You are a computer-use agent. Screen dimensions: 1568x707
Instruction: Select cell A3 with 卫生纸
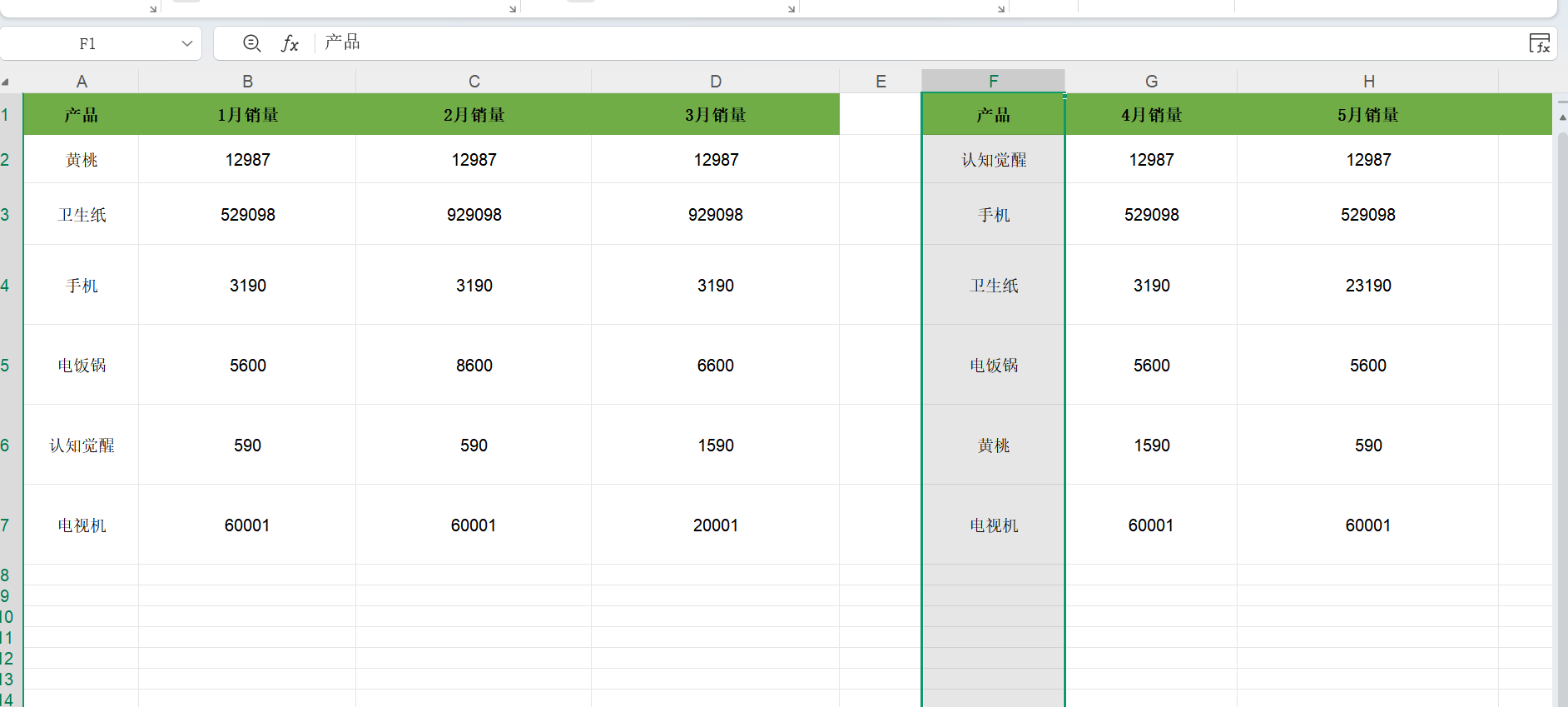pyautogui.click(x=82, y=214)
